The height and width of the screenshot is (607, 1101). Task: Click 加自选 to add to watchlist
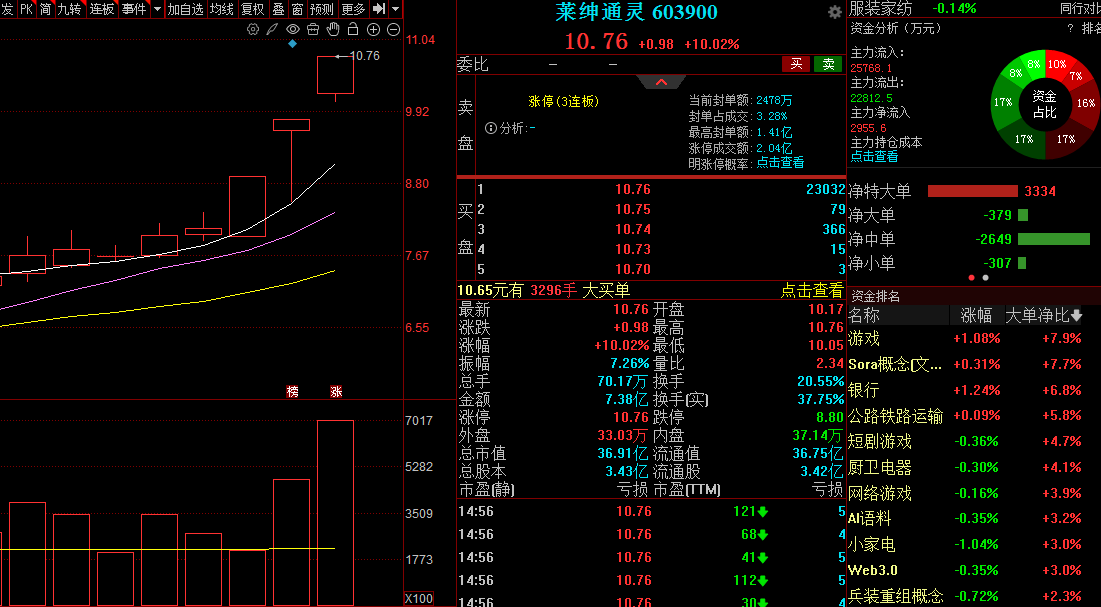point(185,9)
